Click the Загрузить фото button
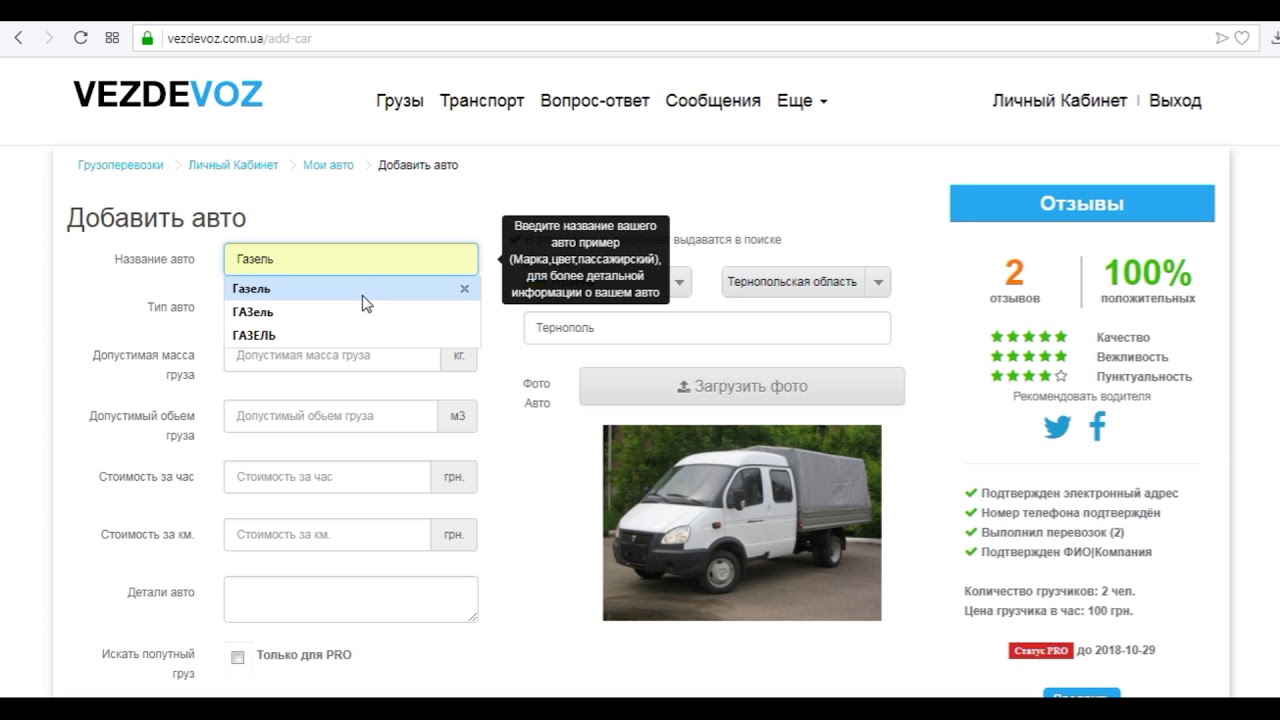Image resolution: width=1280 pixels, height=720 pixels. (742, 386)
